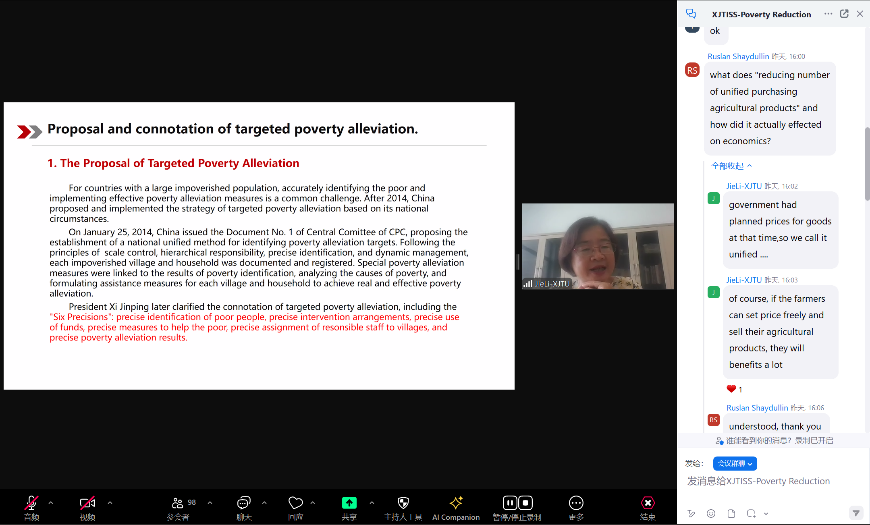Type in the message input field
This screenshot has width=870, height=525.
(x=770, y=481)
